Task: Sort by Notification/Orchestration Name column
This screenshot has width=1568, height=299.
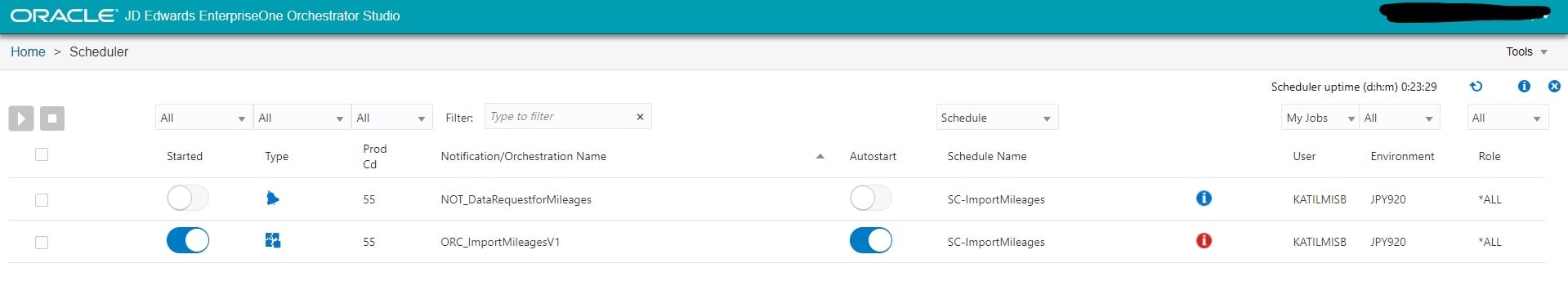Action: click(x=523, y=156)
